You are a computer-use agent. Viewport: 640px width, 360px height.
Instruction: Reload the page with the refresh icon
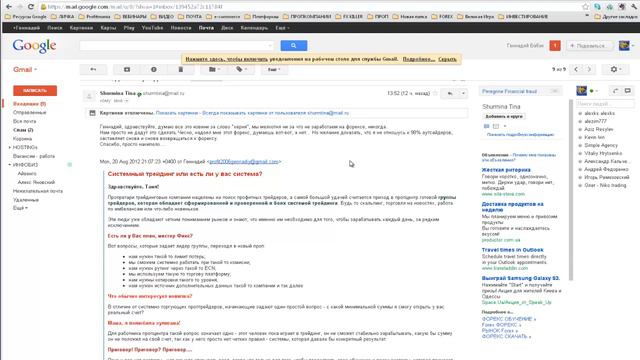31,7
